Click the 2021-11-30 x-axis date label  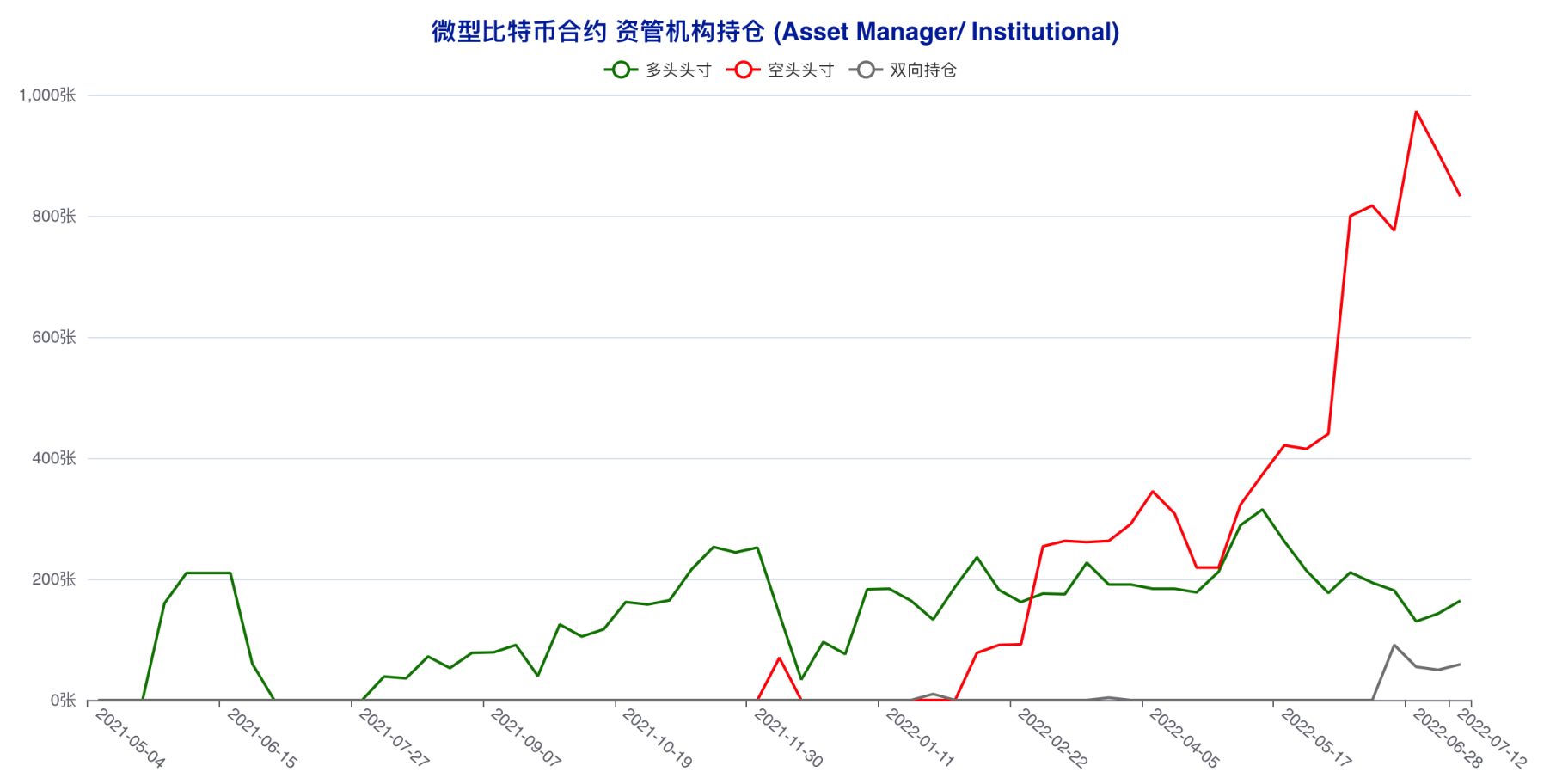coord(788,738)
